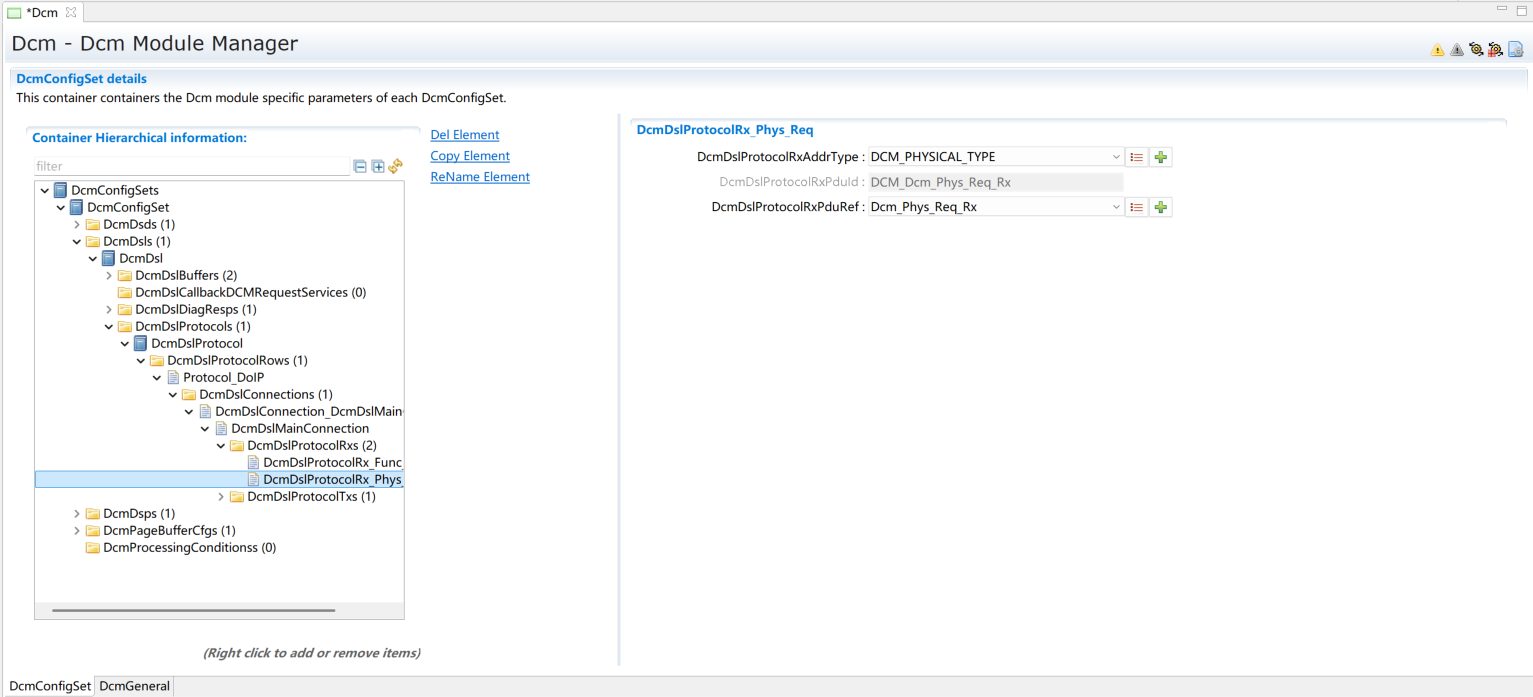Click the document with gear icon
The image size is (1533, 697).
[1515, 50]
